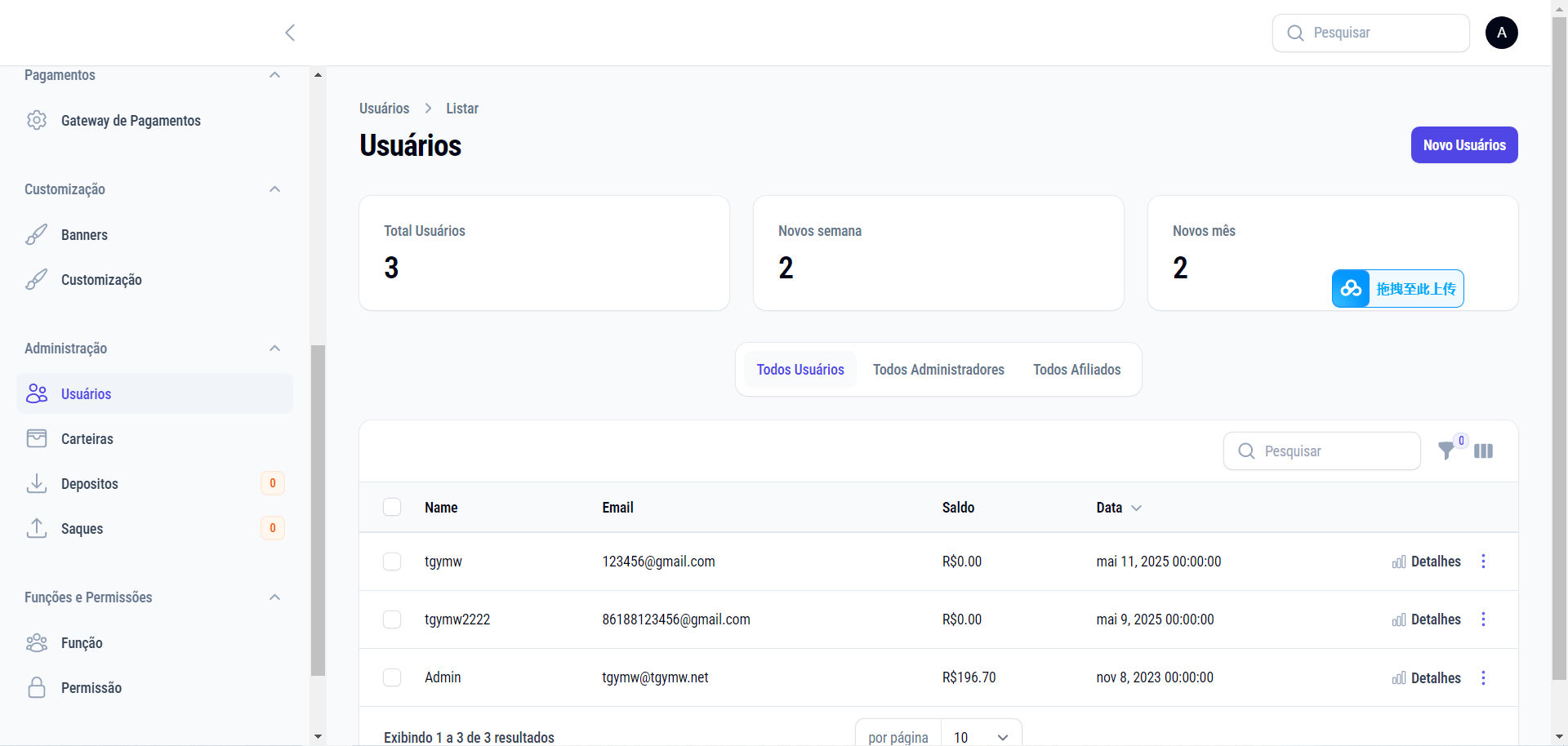Toggle the select-all checkbox in table header
Image resolution: width=1568 pixels, height=746 pixels.
[392, 508]
